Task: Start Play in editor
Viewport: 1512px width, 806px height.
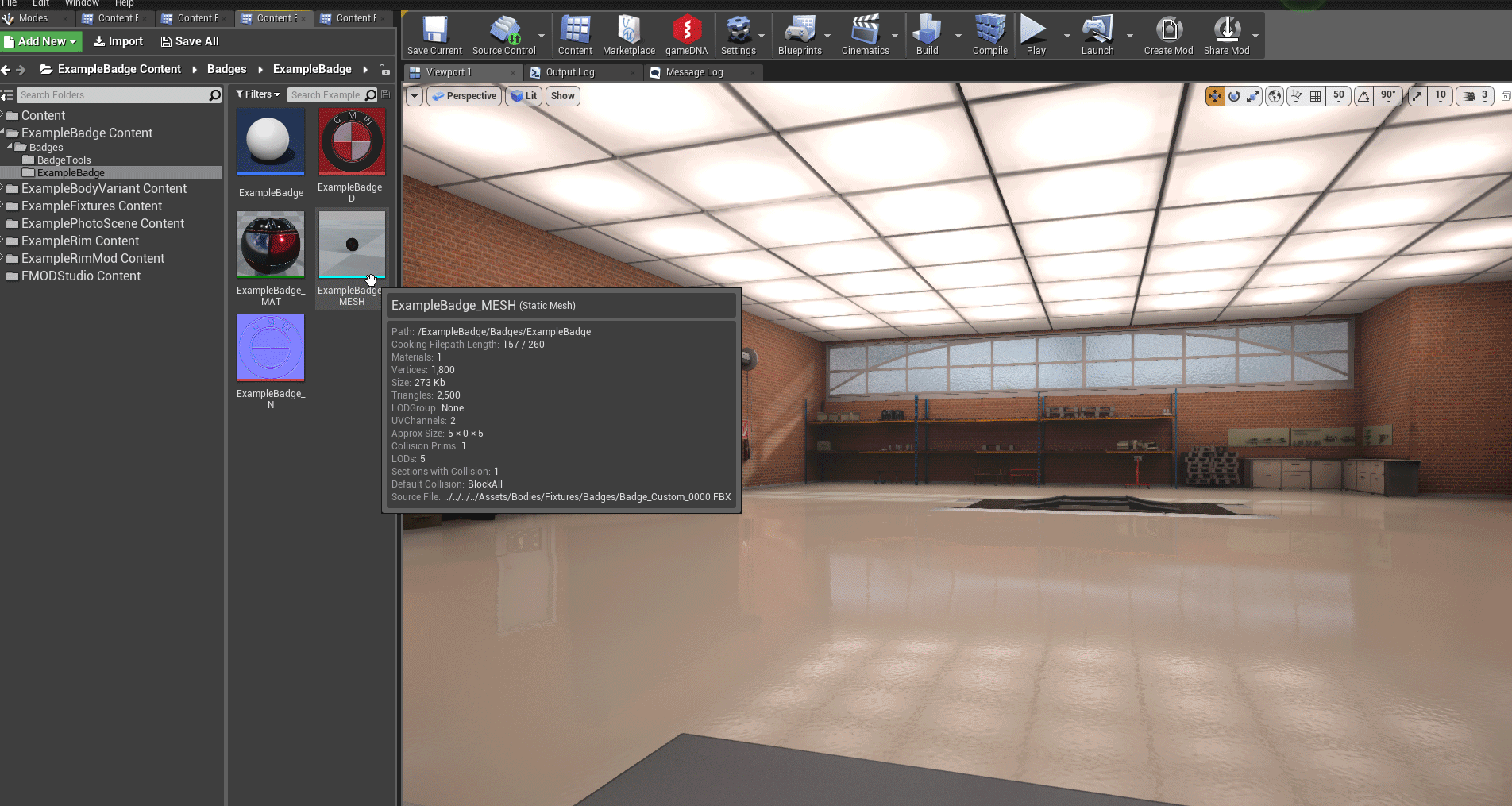Action: [x=1036, y=36]
